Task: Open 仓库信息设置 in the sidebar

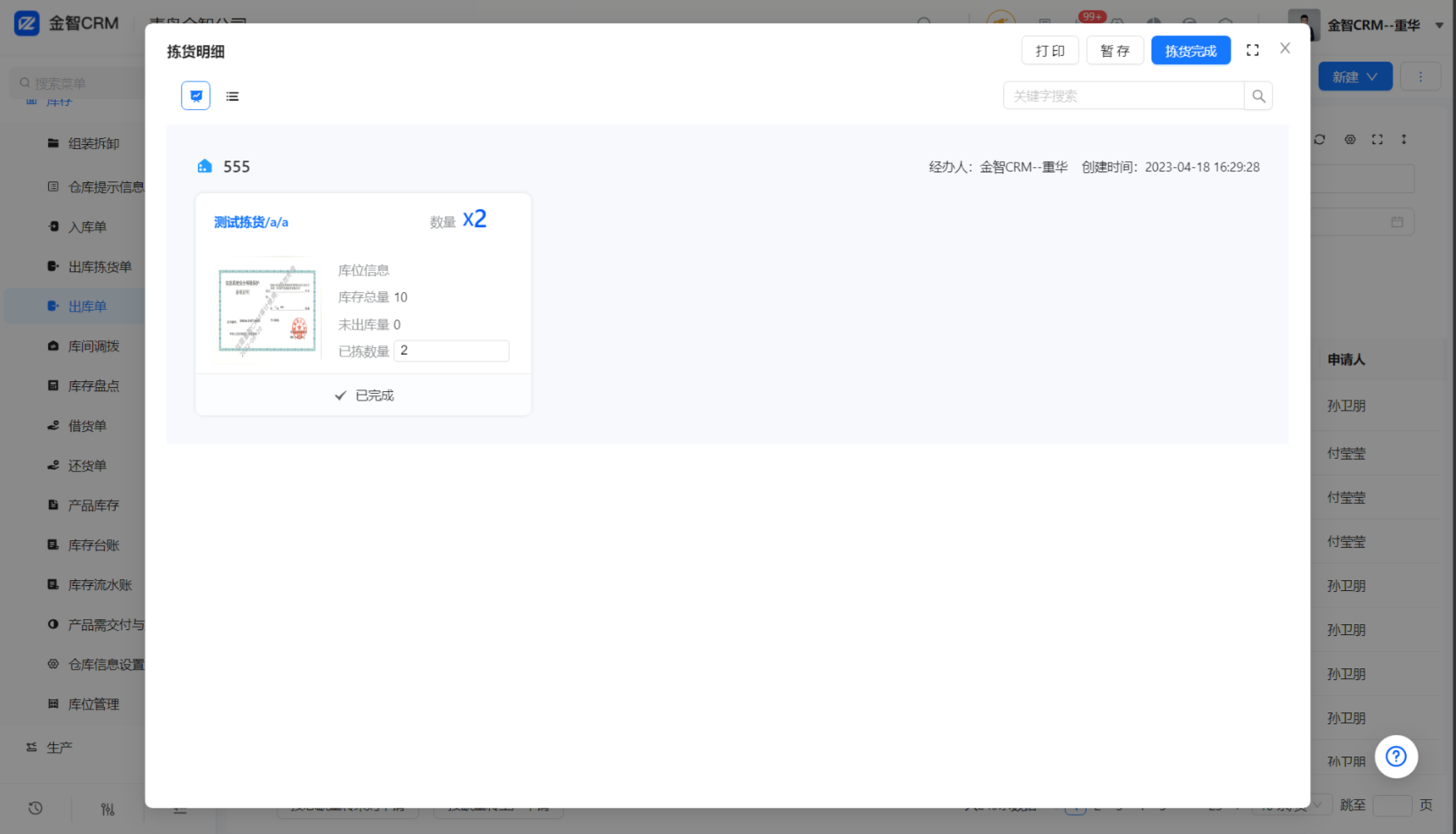Action: (106, 665)
